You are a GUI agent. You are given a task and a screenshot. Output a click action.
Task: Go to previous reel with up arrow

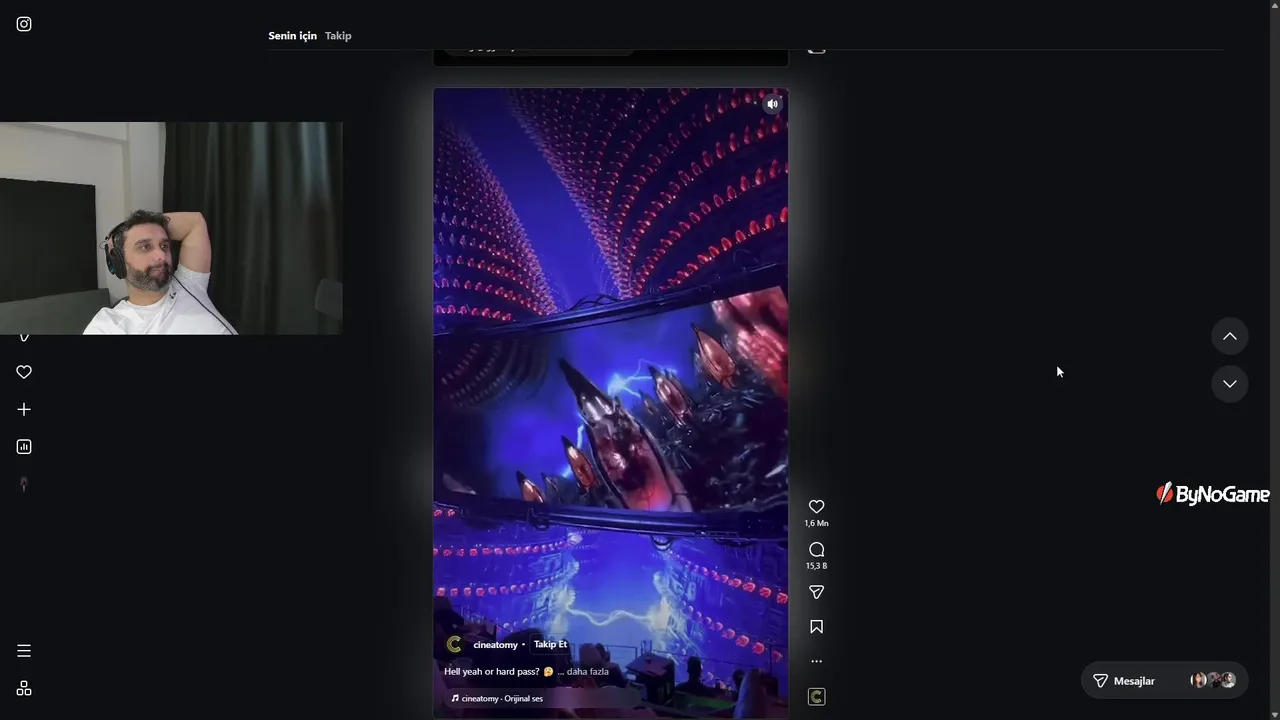[1230, 337]
